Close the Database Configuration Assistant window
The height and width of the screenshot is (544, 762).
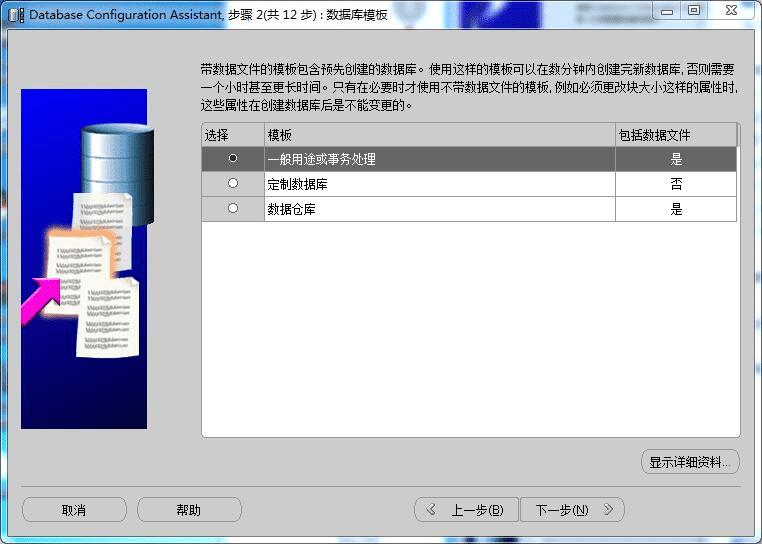click(730, 11)
